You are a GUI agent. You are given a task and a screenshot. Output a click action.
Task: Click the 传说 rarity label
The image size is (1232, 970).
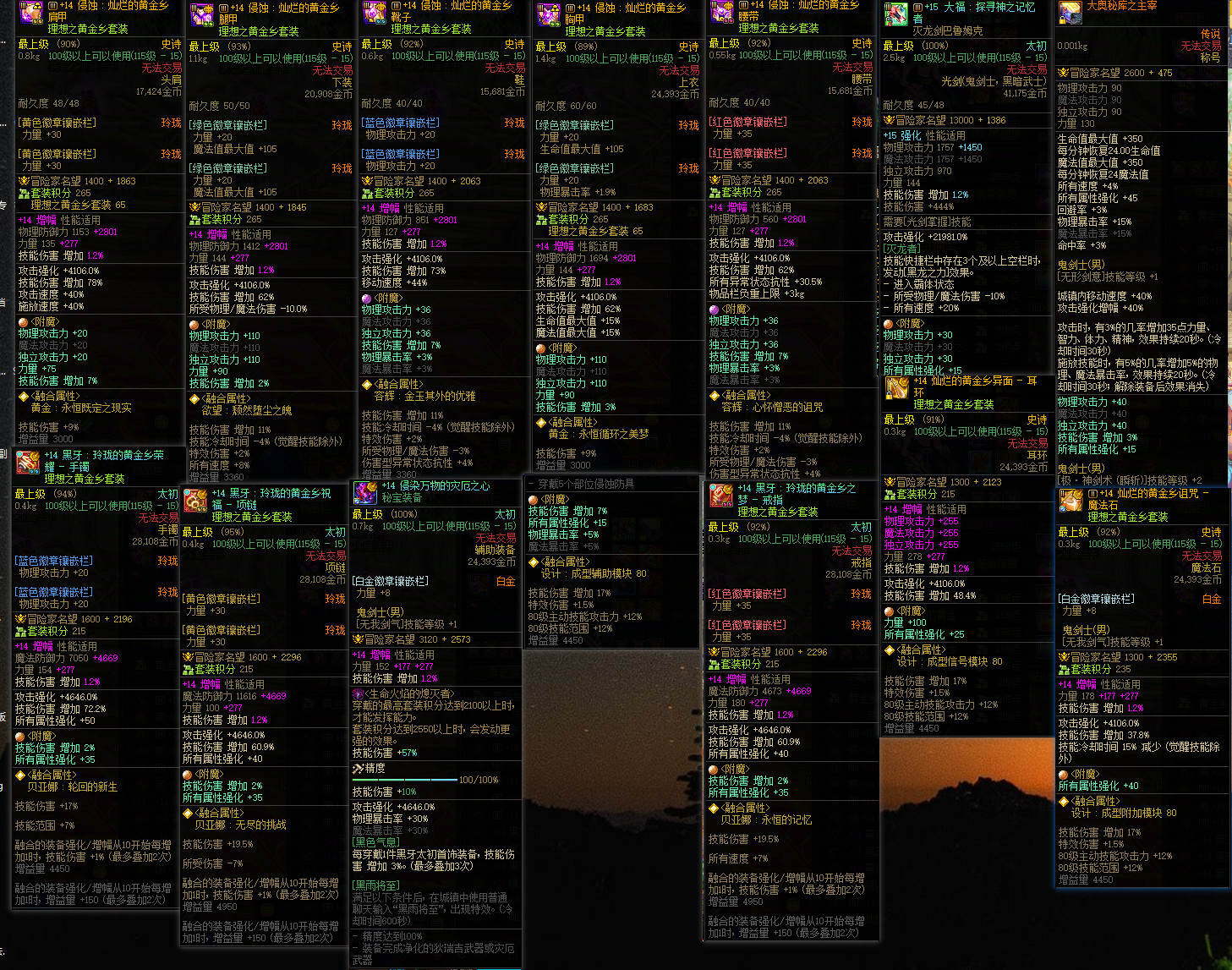pyautogui.click(x=1211, y=35)
